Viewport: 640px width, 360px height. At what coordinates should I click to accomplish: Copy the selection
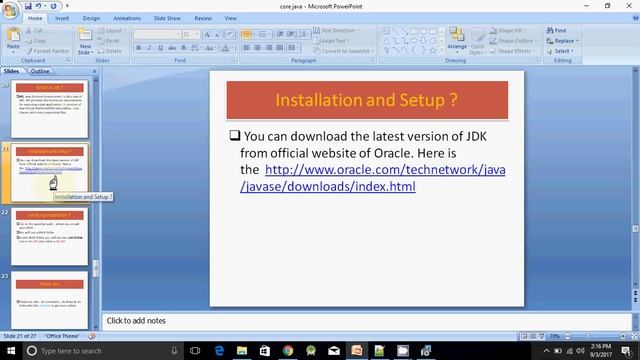coord(36,41)
